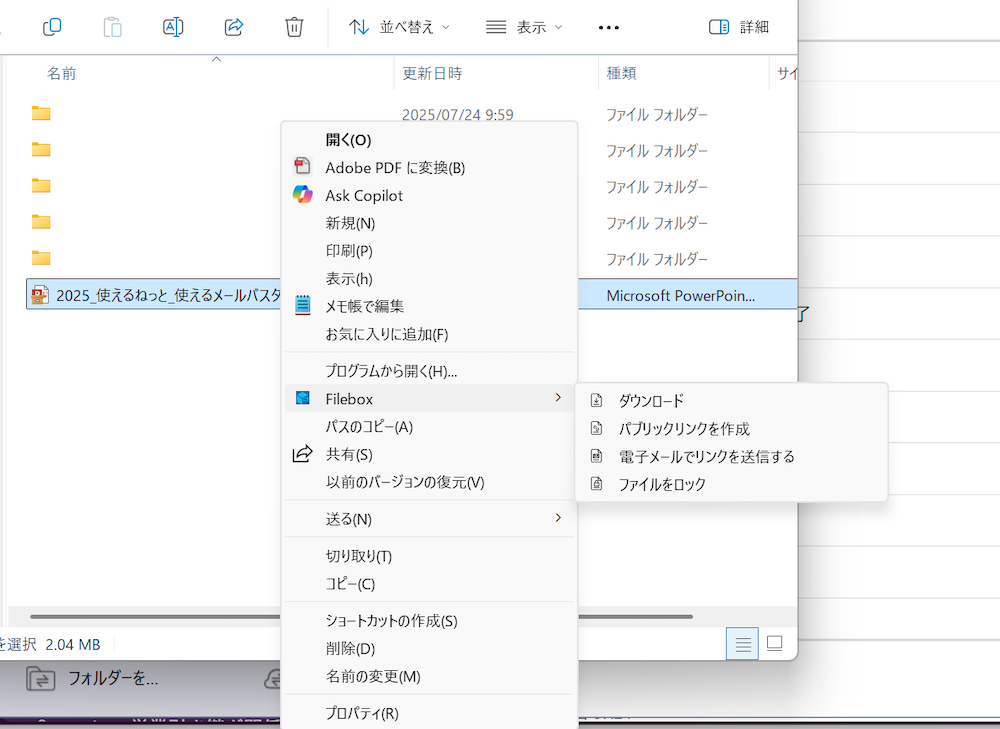Click the Delete trash icon in toolbar

click(x=294, y=27)
